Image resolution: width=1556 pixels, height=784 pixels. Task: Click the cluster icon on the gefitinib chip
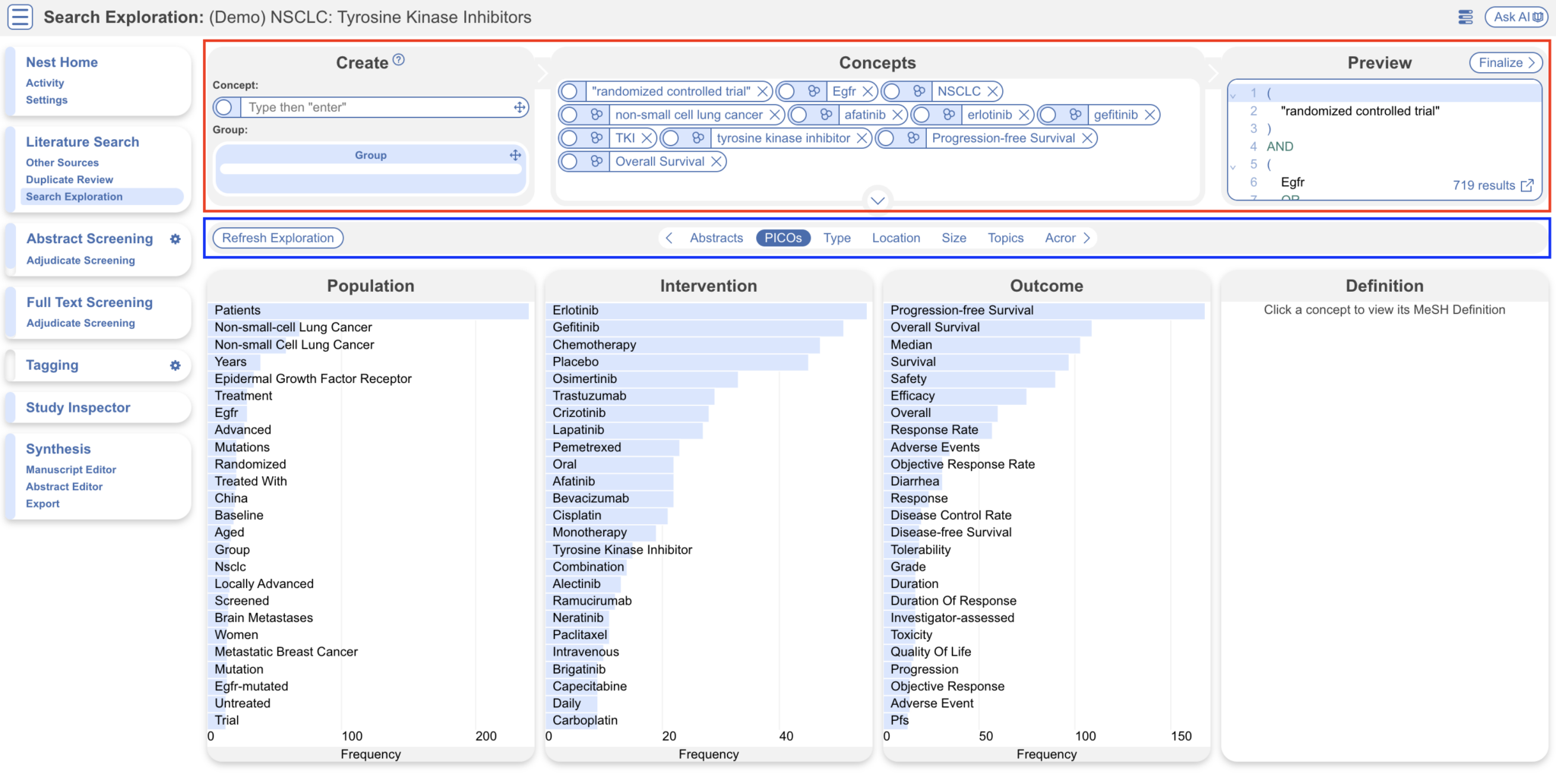1075,115
